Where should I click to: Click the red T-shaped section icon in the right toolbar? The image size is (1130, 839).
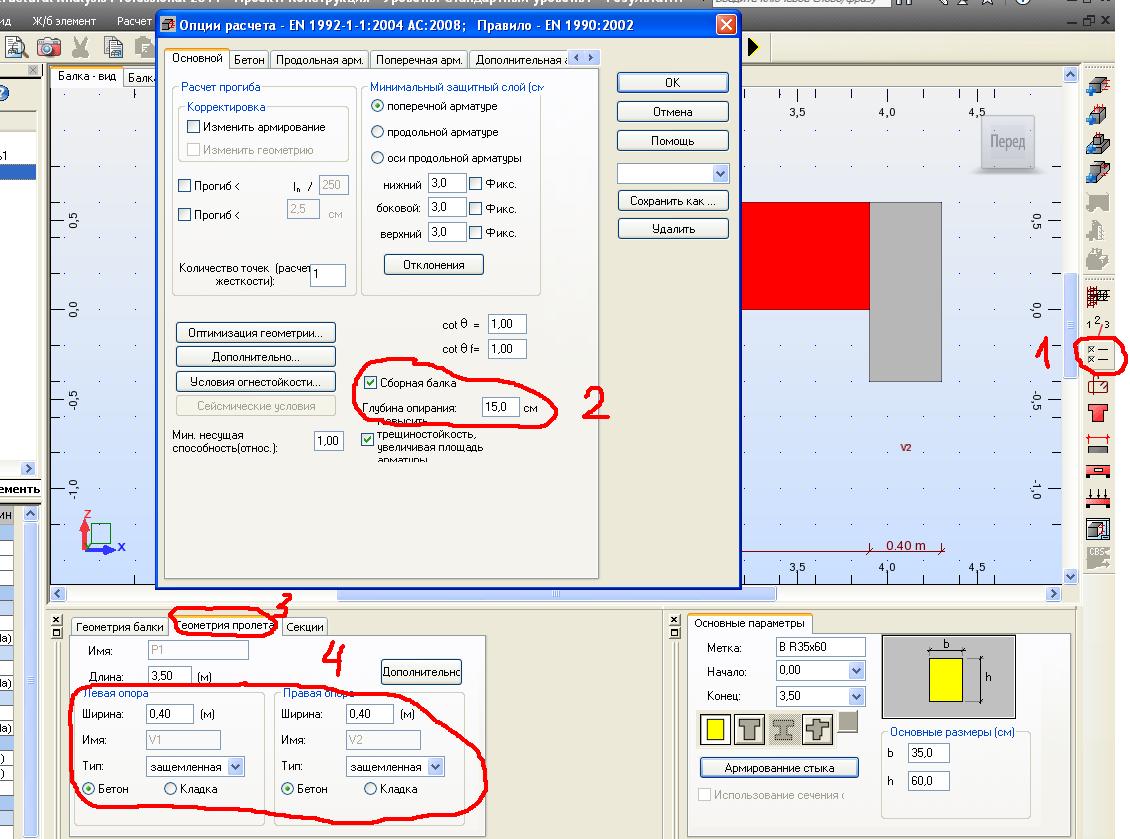(1098, 413)
